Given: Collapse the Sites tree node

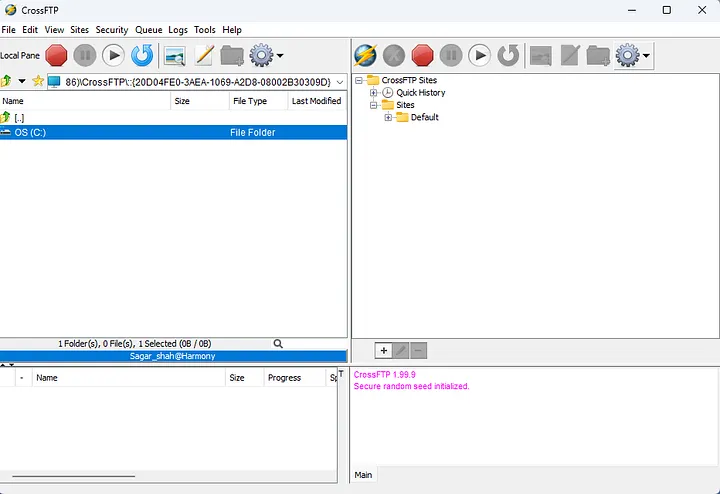Looking at the screenshot, I should click(x=373, y=105).
